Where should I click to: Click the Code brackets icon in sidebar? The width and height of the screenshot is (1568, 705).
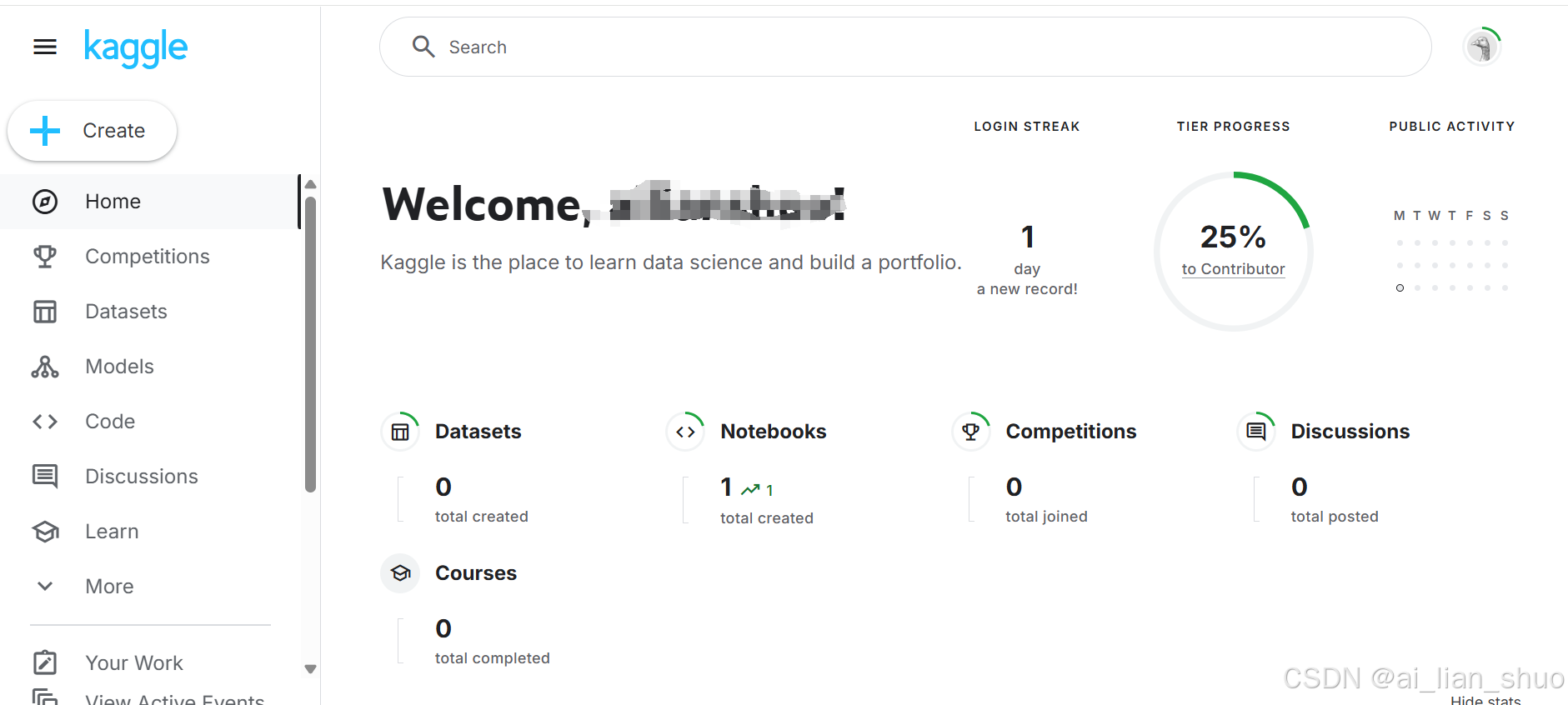click(x=45, y=422)
